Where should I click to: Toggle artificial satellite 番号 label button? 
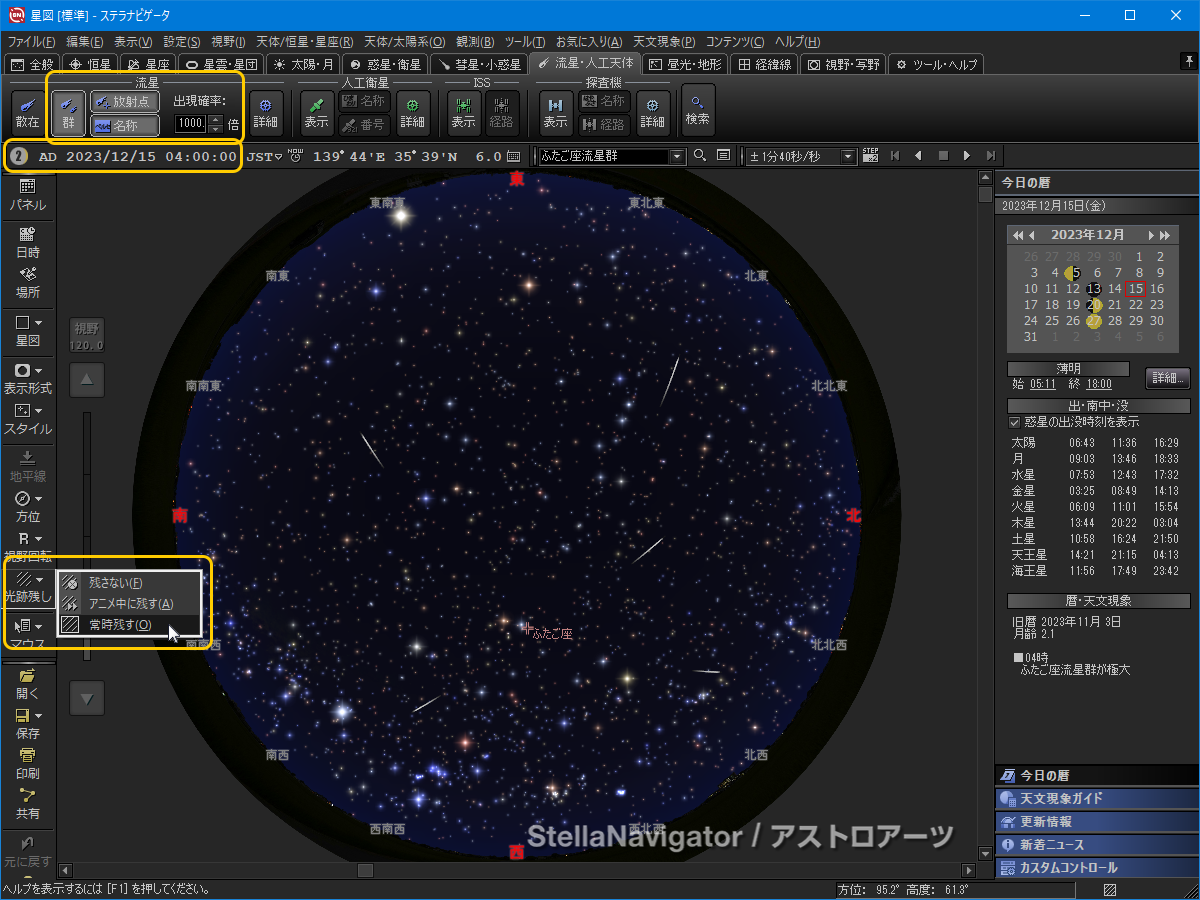pyautogui.click(x=363, y=125)
